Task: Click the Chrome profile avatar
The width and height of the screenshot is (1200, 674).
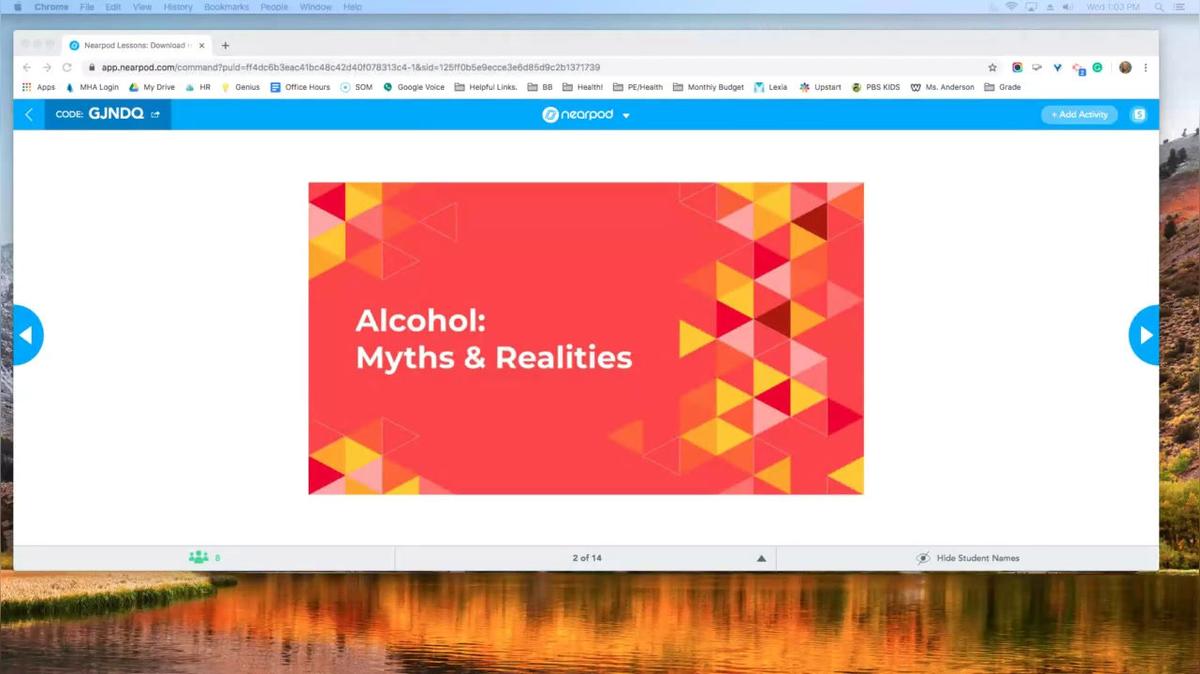Action: pos(1125,68)
